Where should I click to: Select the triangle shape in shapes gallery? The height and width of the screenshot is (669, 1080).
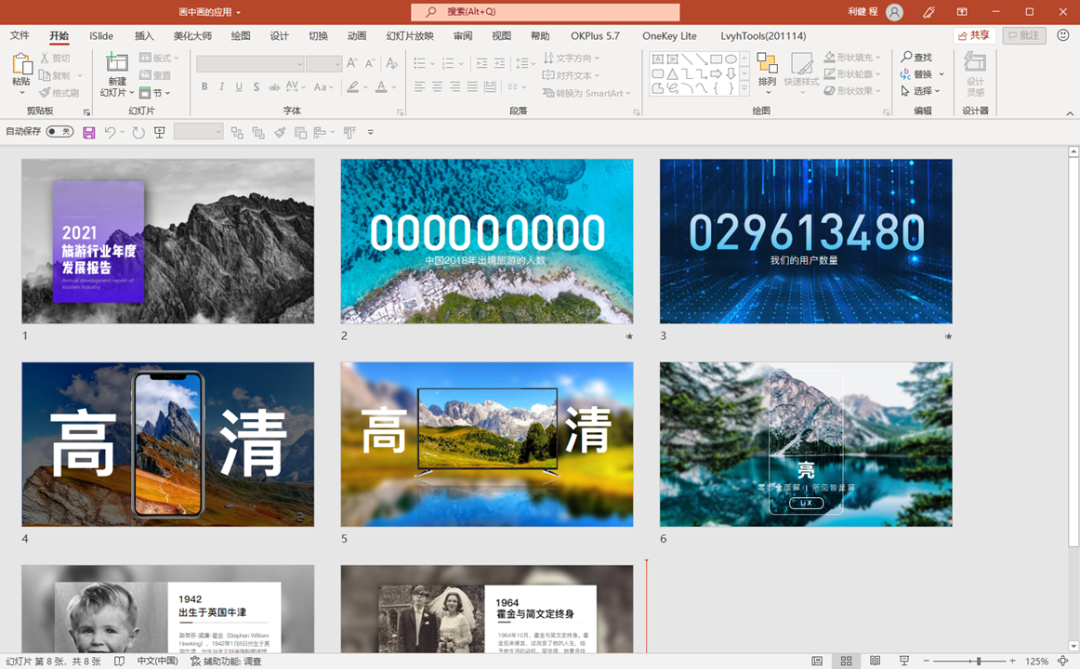(x=672, y=74)
